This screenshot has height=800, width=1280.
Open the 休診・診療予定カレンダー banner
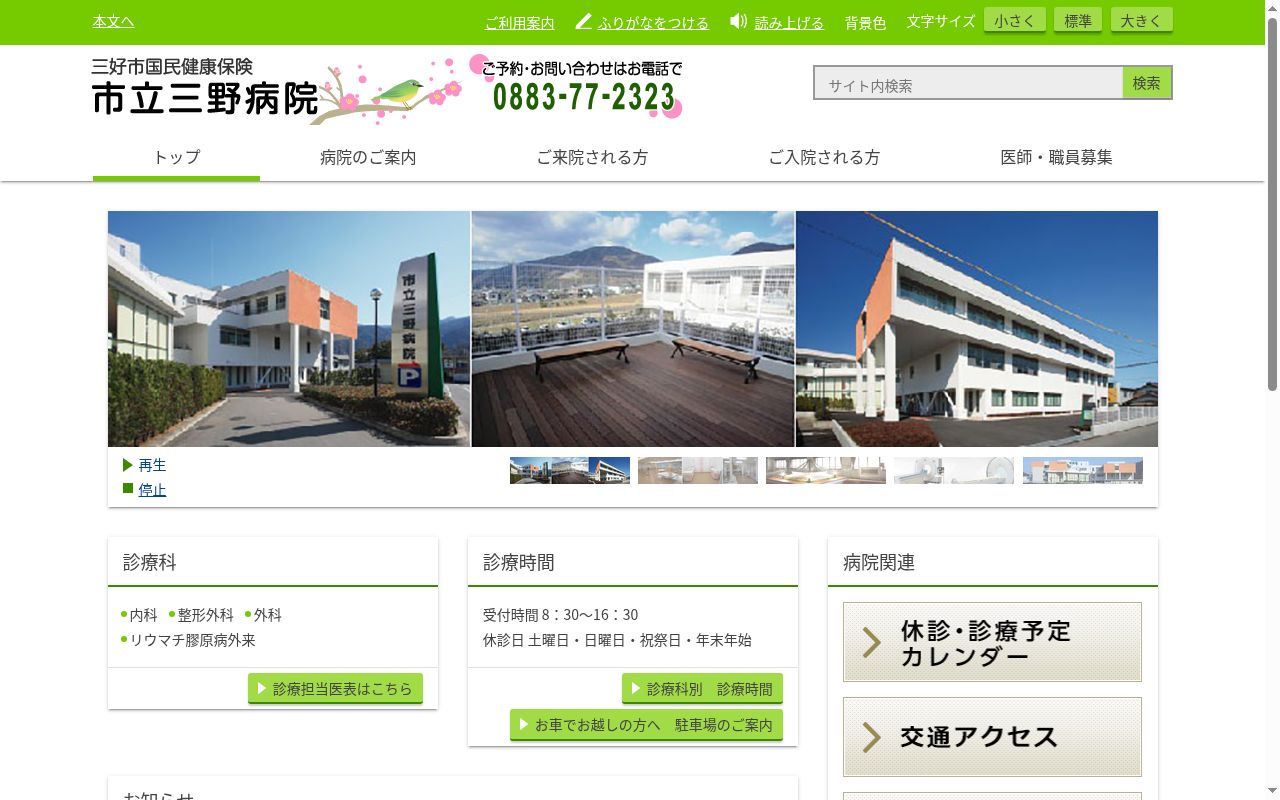tap(992, 642)
